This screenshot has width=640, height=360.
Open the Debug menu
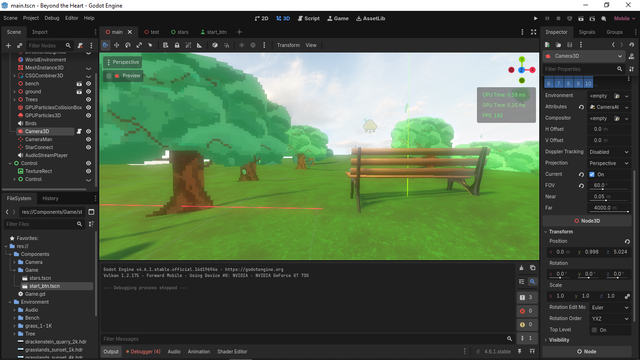pos(52,18)
